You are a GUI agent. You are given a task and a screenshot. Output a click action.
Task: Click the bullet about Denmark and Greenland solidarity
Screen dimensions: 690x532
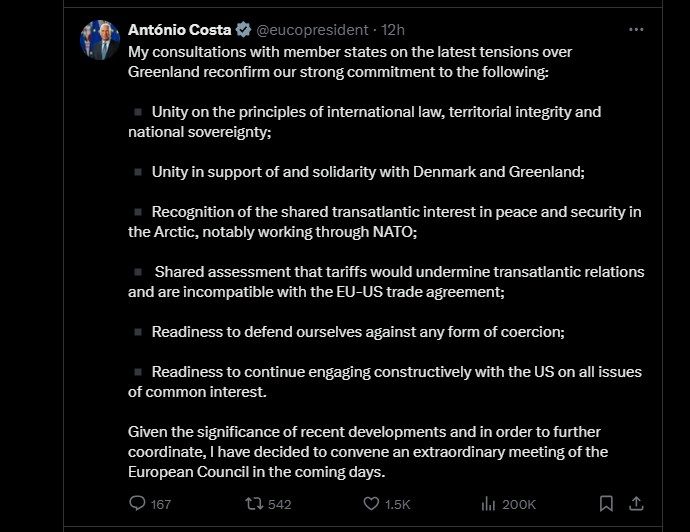pos(367,171)
